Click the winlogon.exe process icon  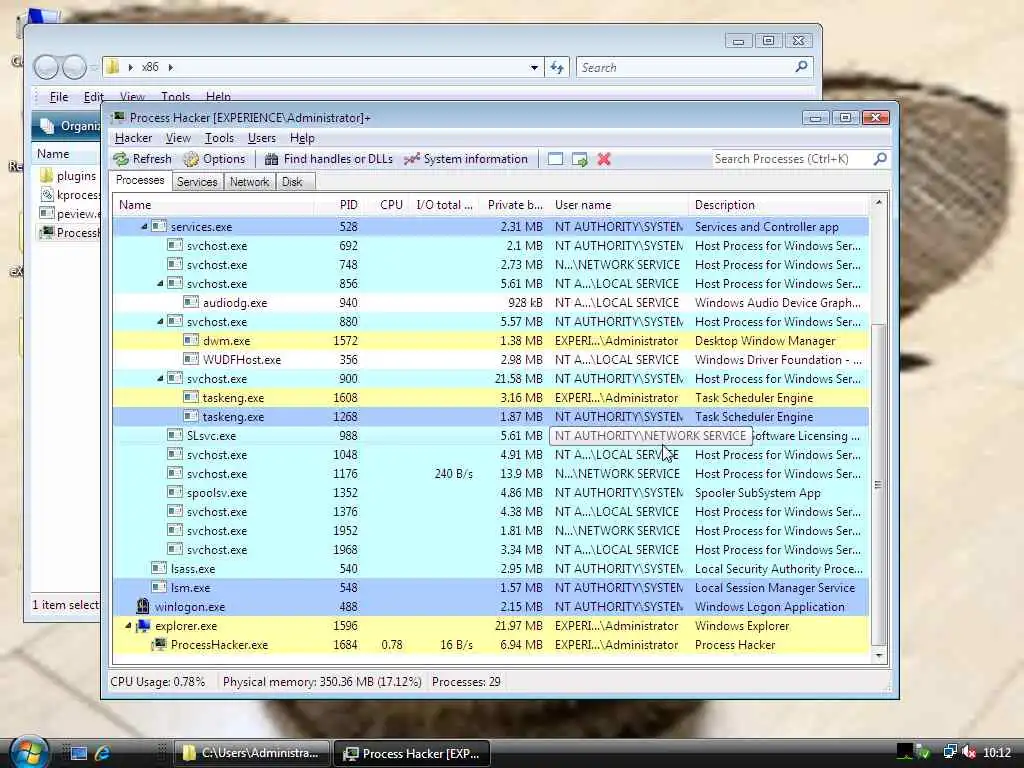coord(142,606)
